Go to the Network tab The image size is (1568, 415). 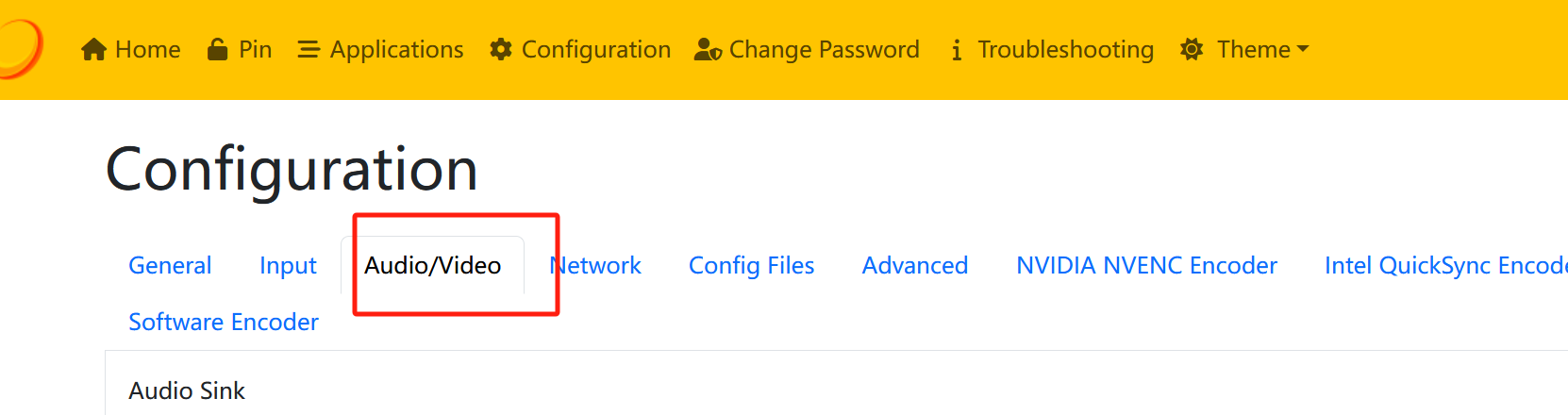click(596, 266)
